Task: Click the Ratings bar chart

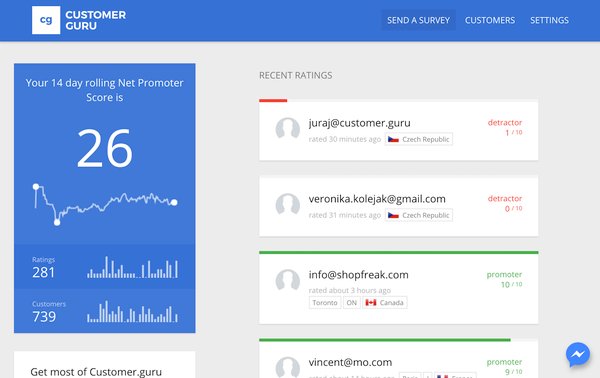Action: pyautogui.click(x=132, y=267)
